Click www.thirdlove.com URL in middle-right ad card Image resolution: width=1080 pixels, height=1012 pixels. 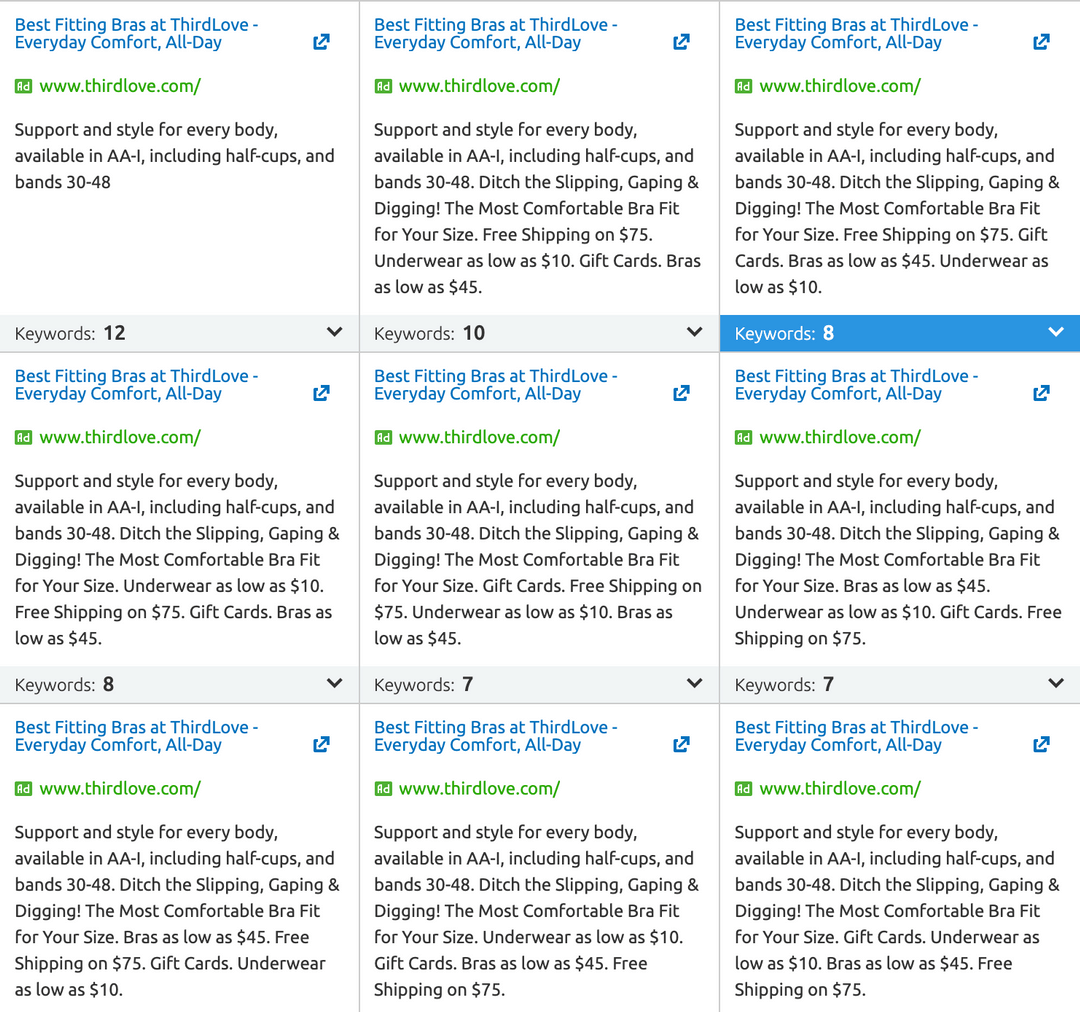click(x=840, y=437)
